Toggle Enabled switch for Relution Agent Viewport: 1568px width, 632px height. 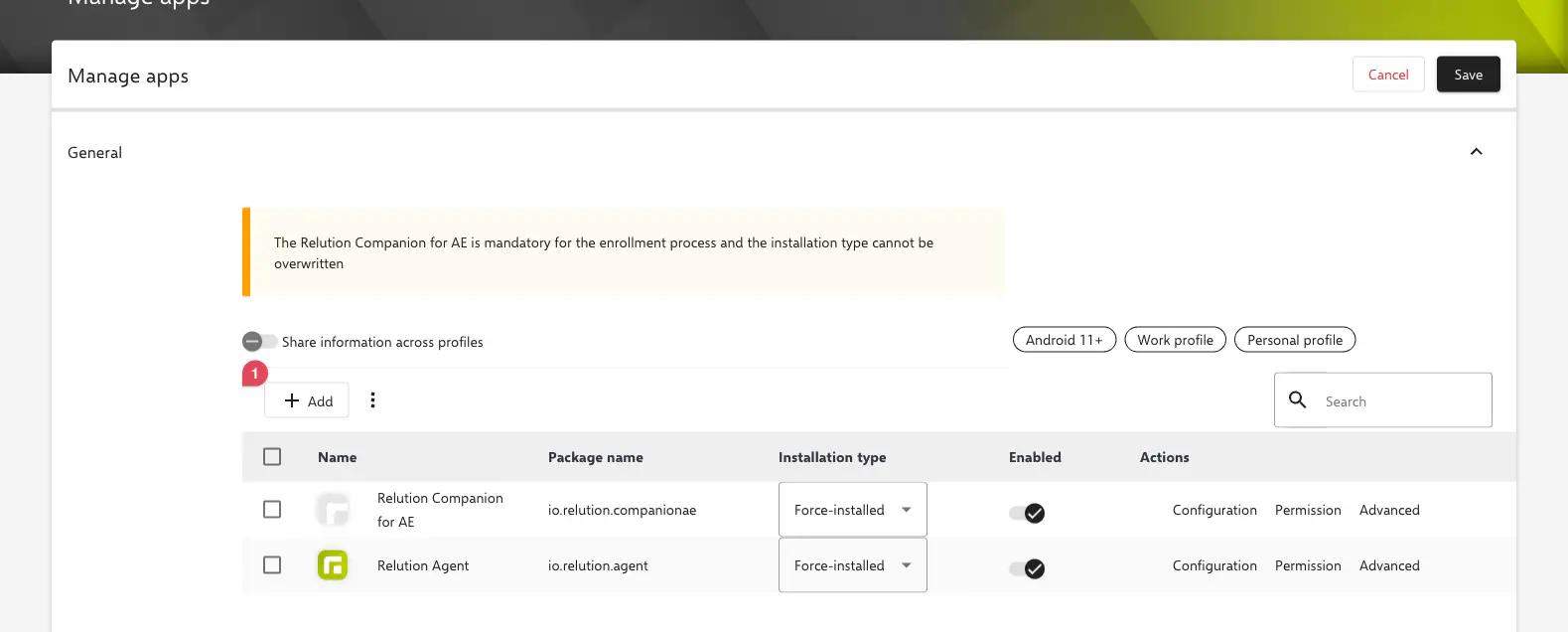(1027, 568)
